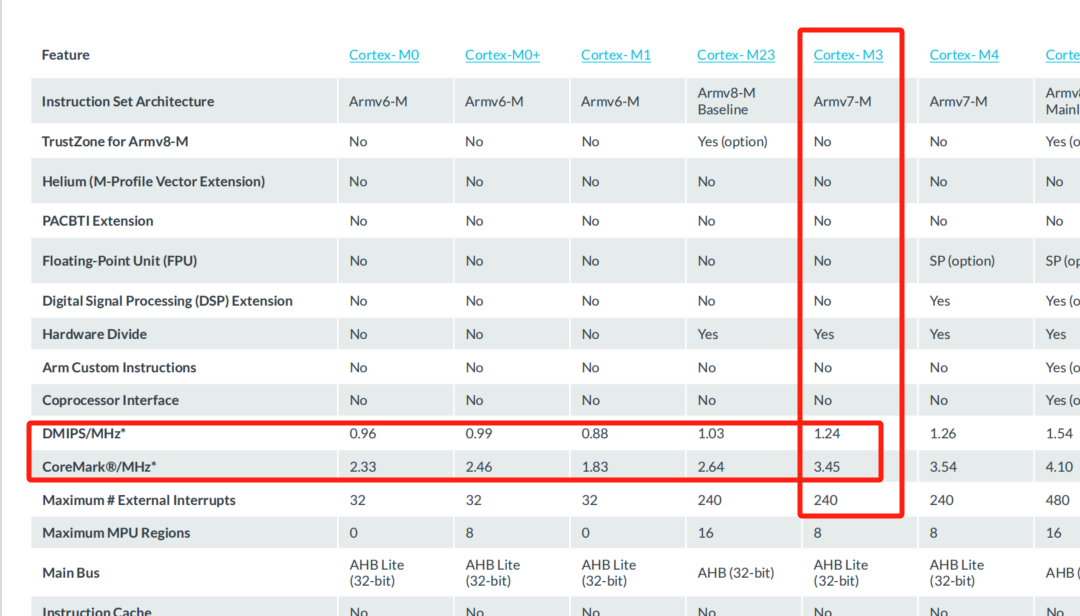Click AHB Lite (32-bit) under Cortex-M0
This screenshot has width=1080, height=616.
click(376, 573)
